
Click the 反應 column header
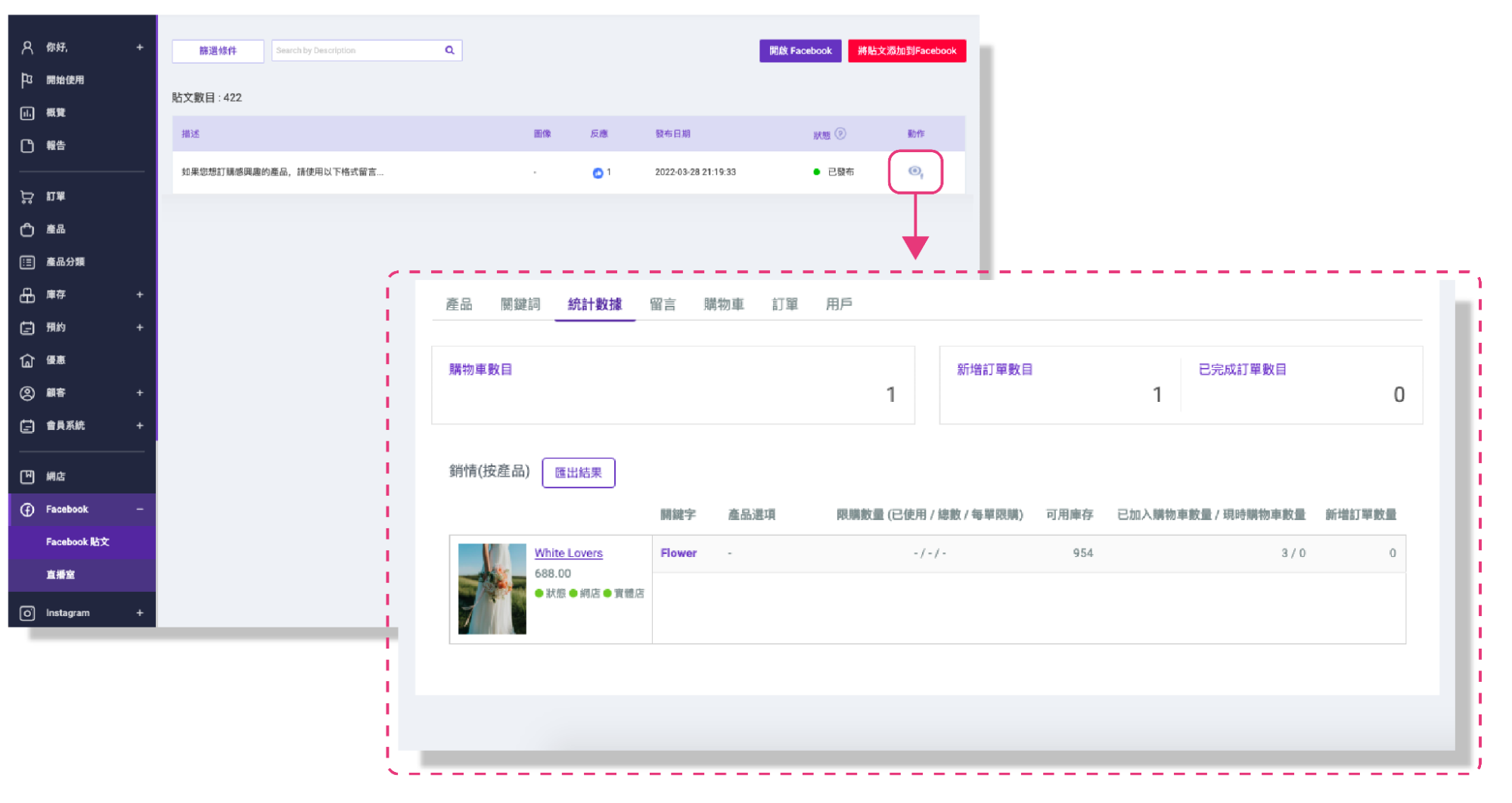(x=599, y=134)
